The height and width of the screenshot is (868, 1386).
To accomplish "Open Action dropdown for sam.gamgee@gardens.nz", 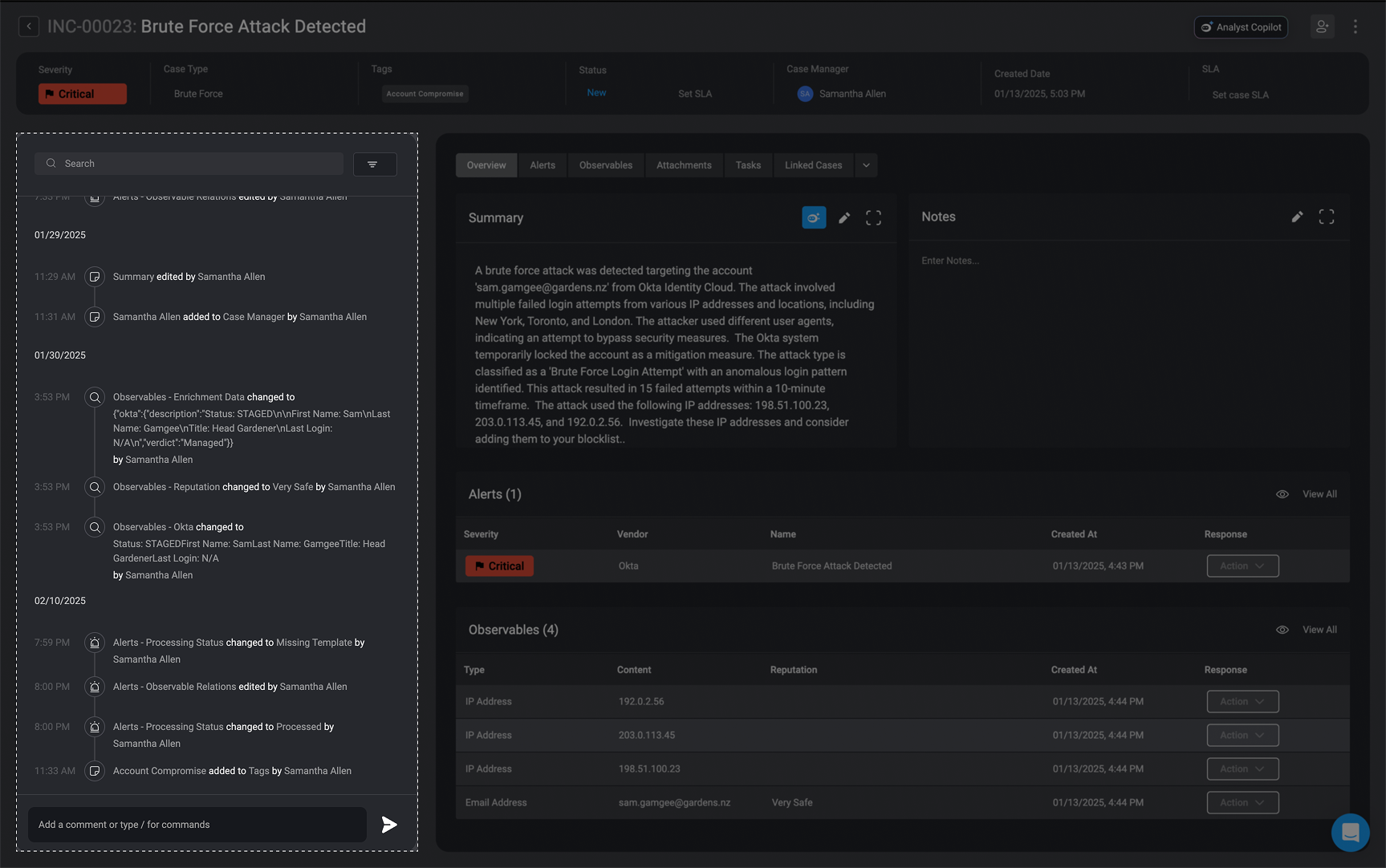I will pyautogui.click(x=1242, y=802).
